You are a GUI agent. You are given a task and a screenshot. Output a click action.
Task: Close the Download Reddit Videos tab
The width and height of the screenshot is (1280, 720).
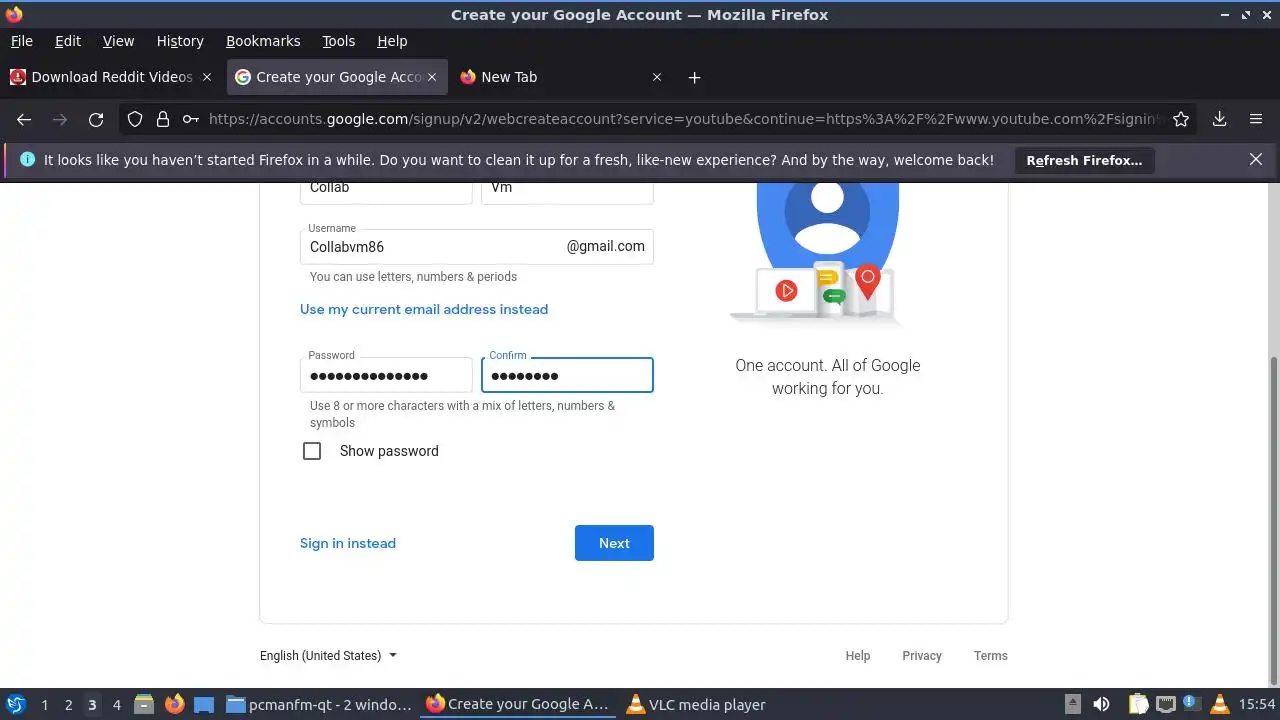coord(207,77)
